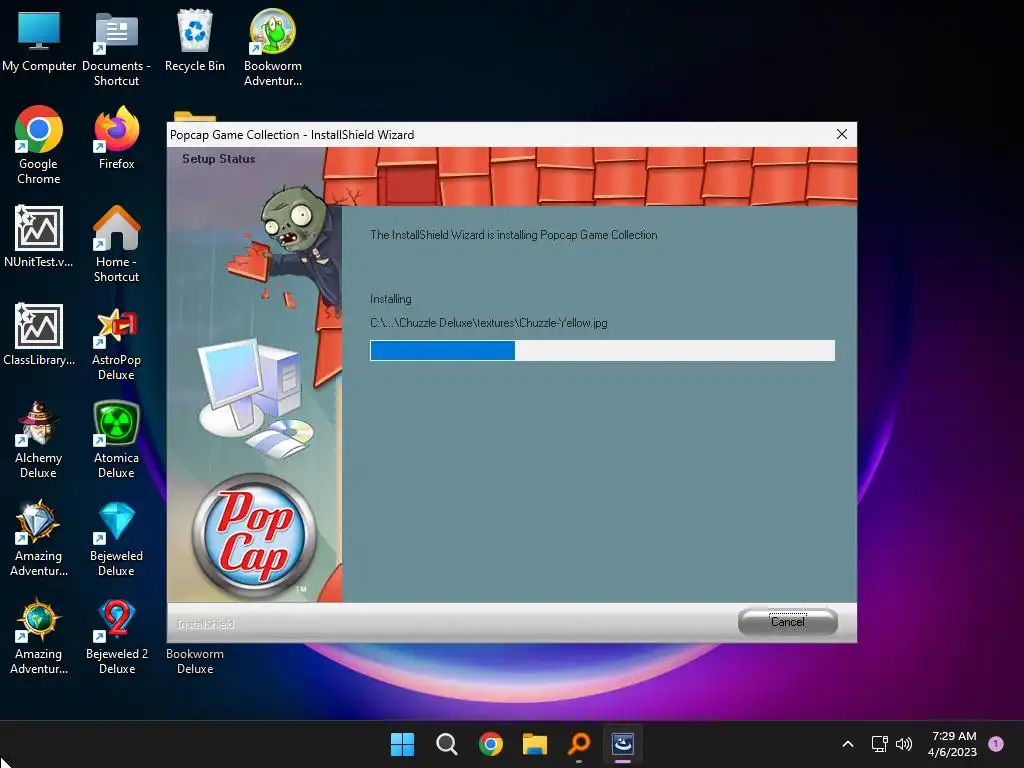Open File Explorer from the taskbar

point(534,744)
